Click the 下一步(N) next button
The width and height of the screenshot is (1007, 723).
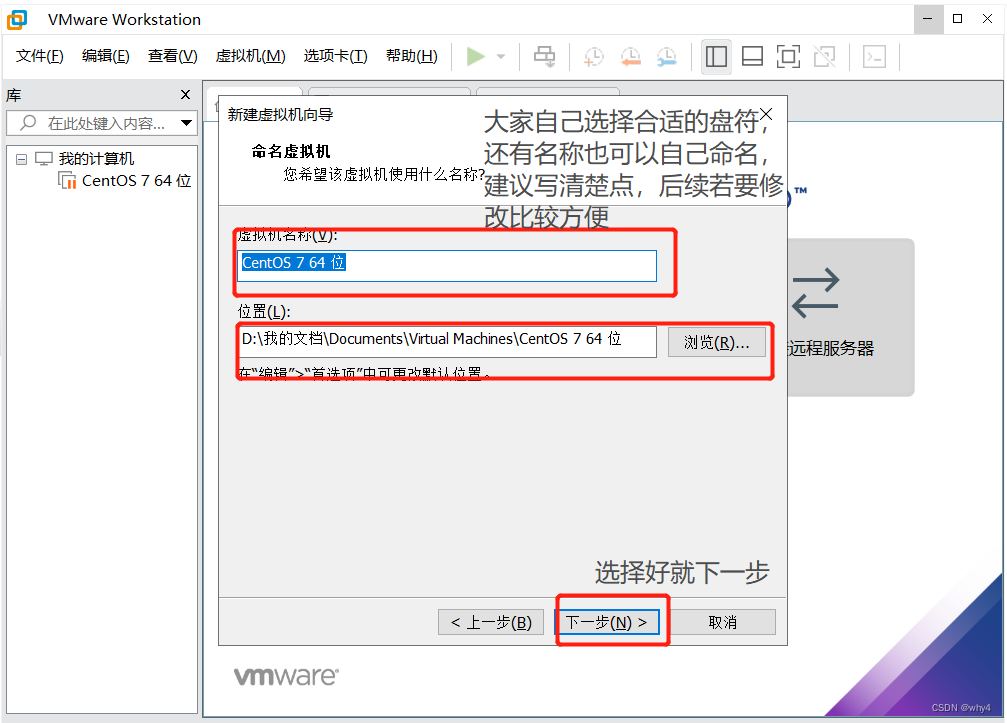[608, 622]
